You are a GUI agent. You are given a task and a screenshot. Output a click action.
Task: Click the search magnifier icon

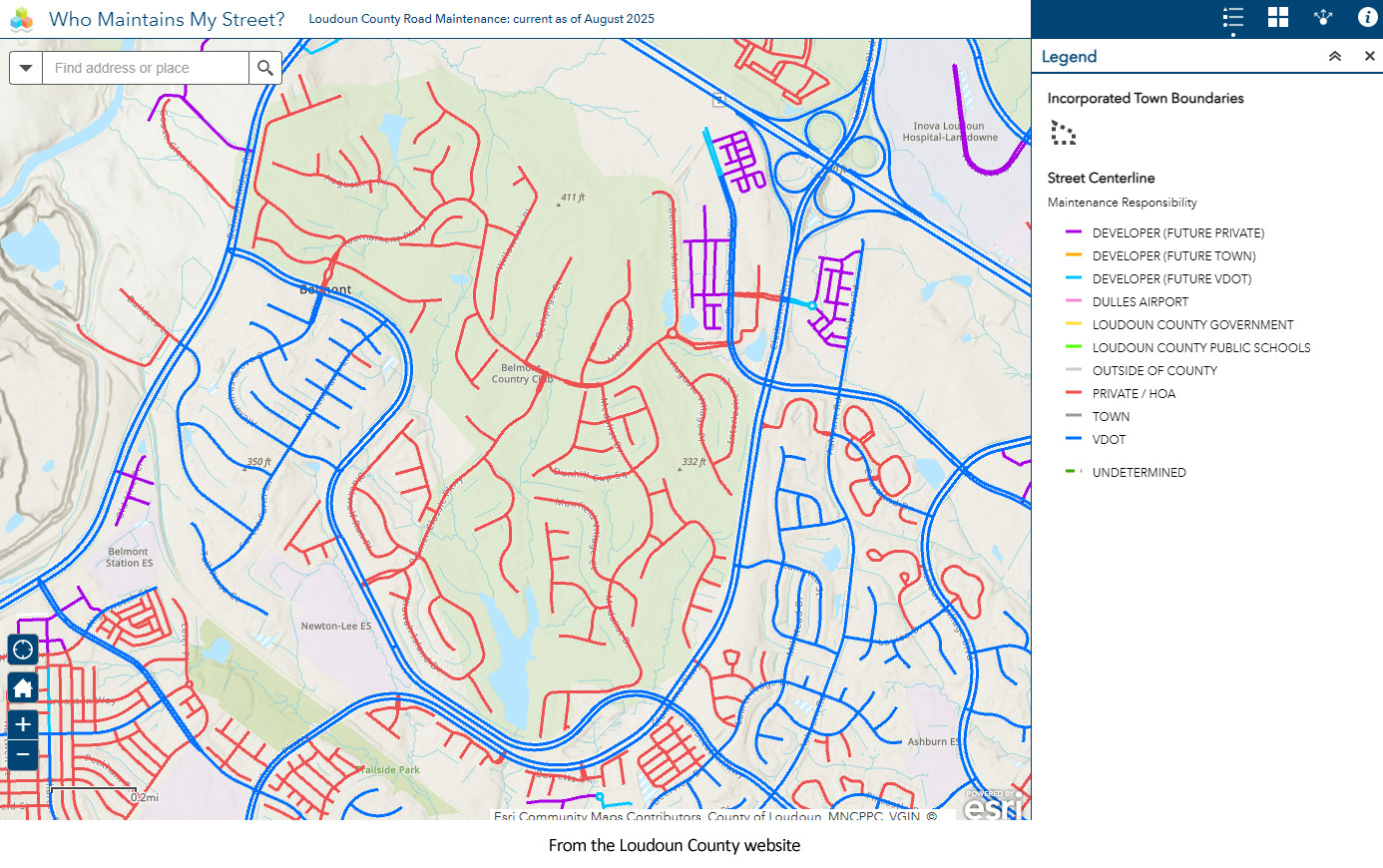click(x=265, y=68)
